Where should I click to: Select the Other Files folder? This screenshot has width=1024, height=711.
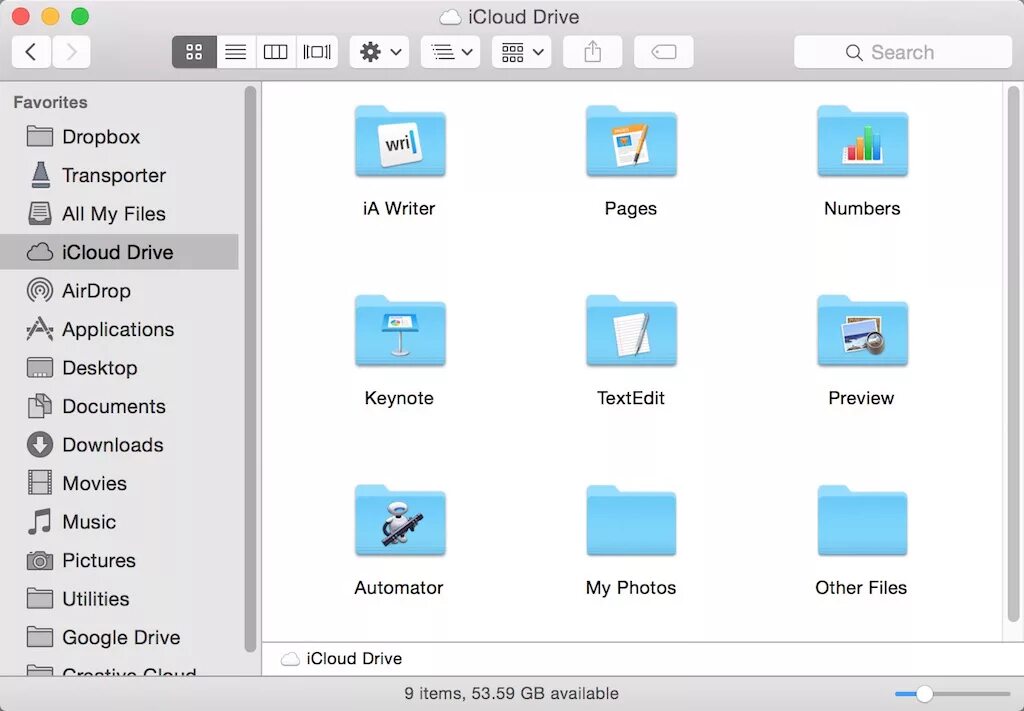point(862,520)
